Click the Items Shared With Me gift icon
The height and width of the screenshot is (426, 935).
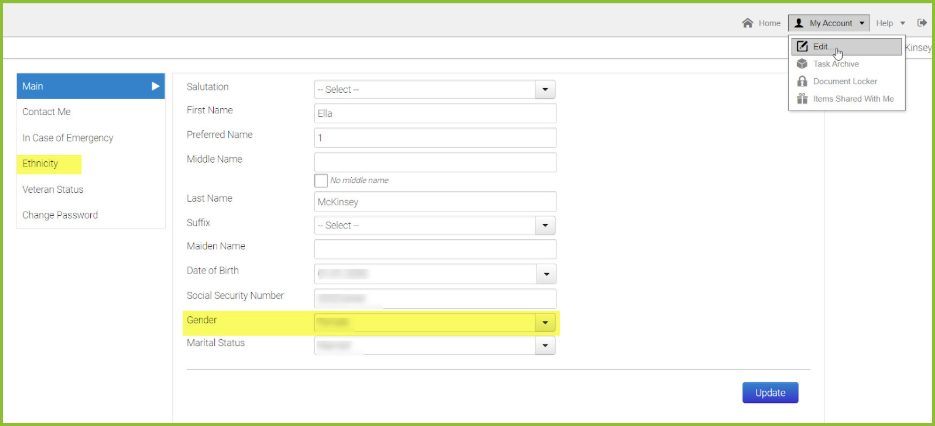point(803,98)
